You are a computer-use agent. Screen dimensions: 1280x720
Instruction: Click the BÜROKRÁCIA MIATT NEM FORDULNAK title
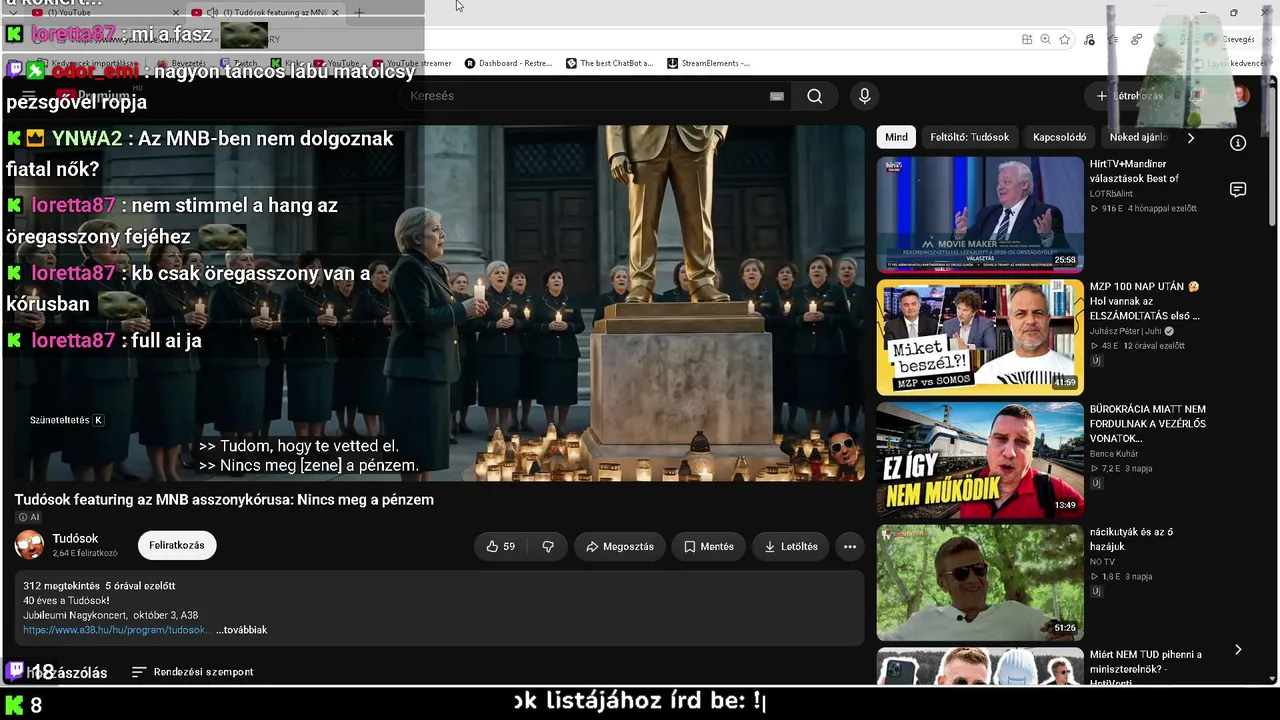coord(1148,424)
